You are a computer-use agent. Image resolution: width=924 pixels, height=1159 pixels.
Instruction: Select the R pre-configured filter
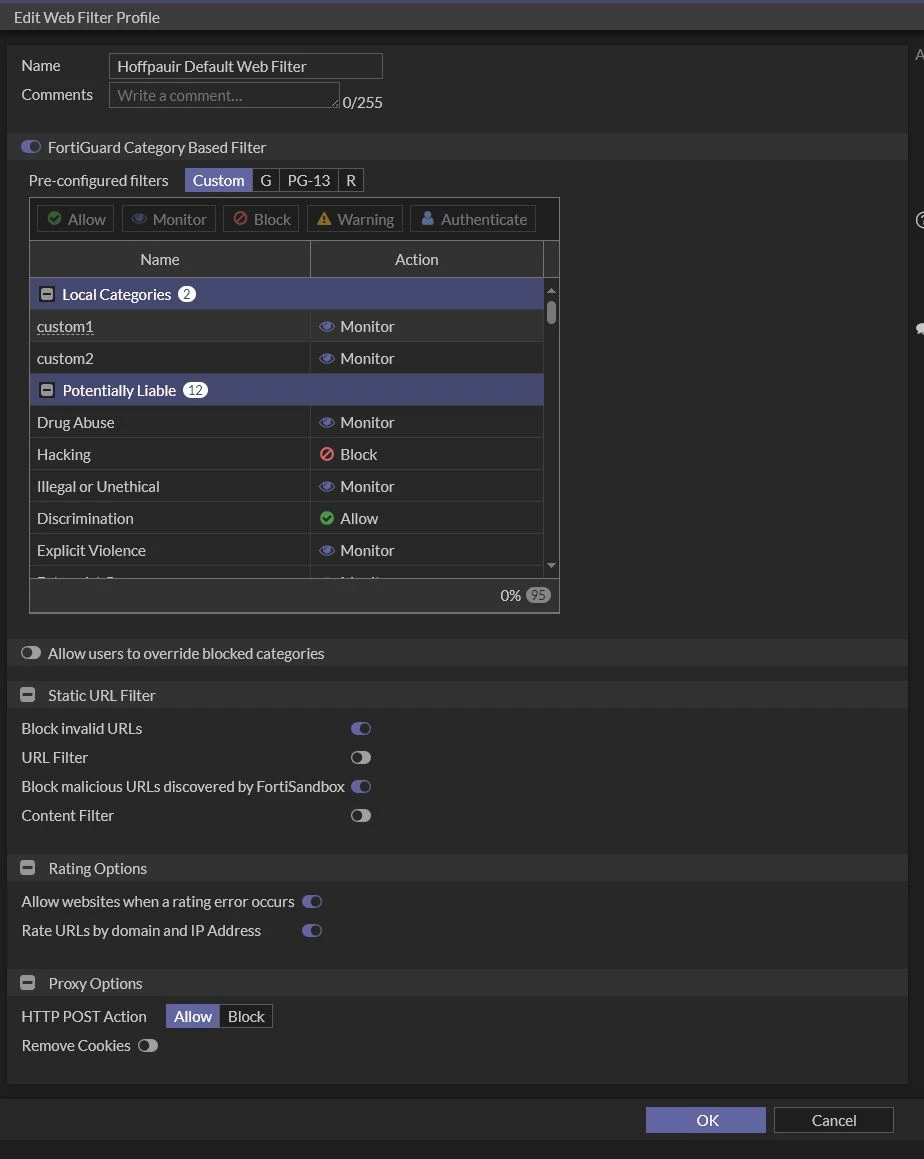[351, 180]
